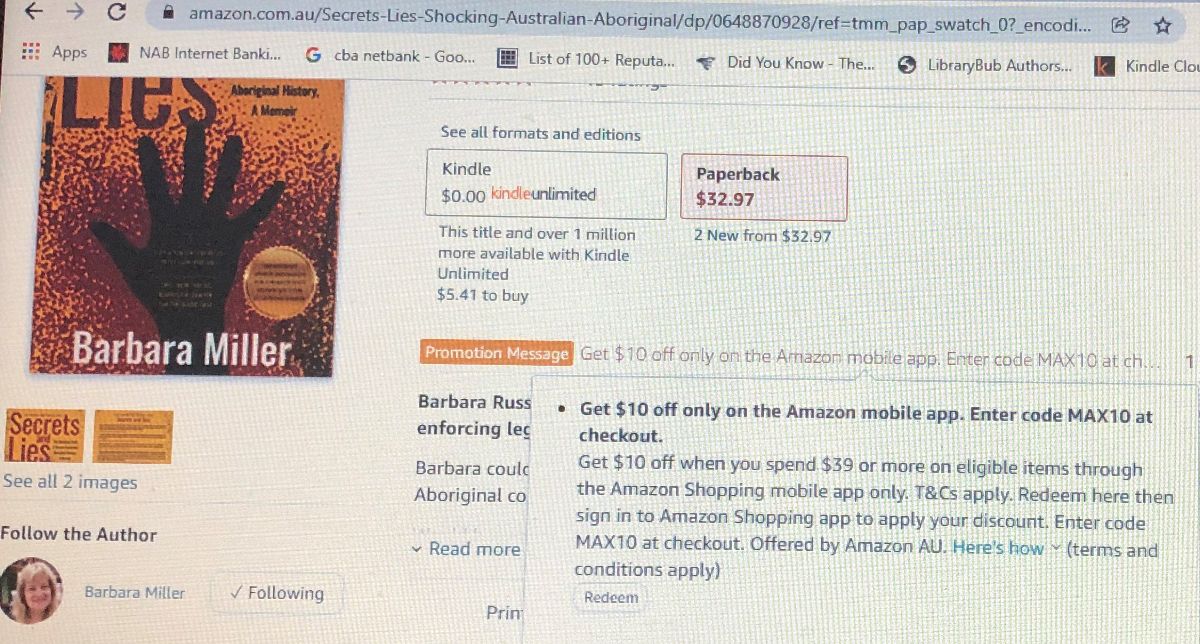Expand the Read more description

click(466, 549)
